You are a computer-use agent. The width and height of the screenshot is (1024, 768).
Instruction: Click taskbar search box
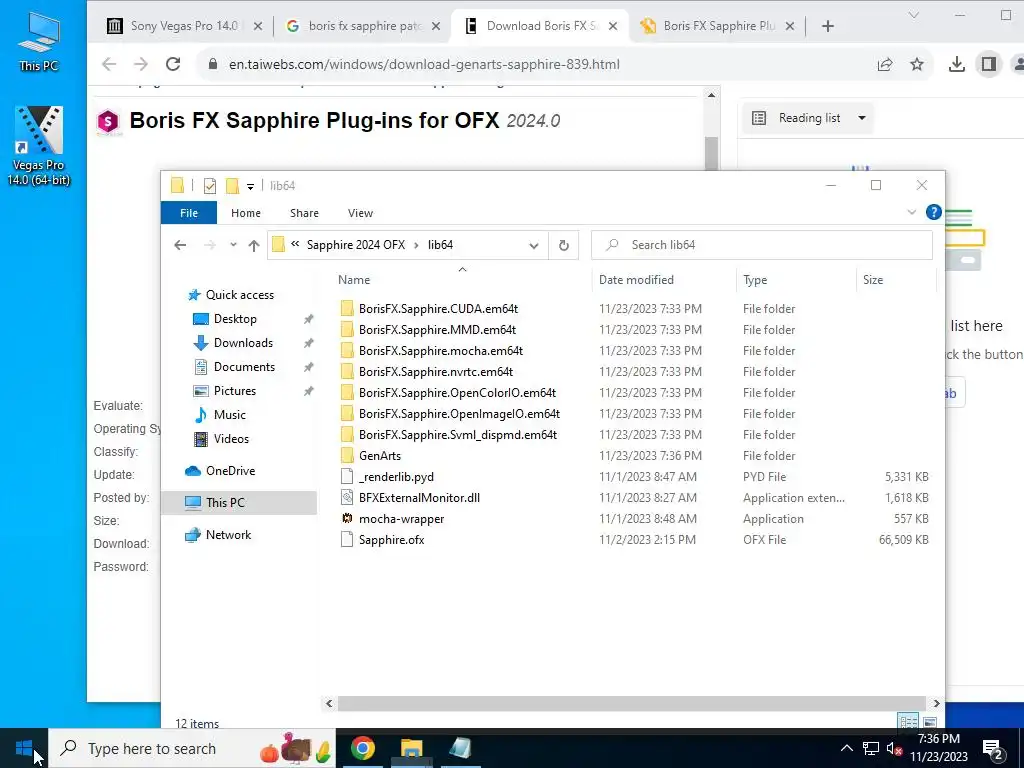tap(192, 748)
